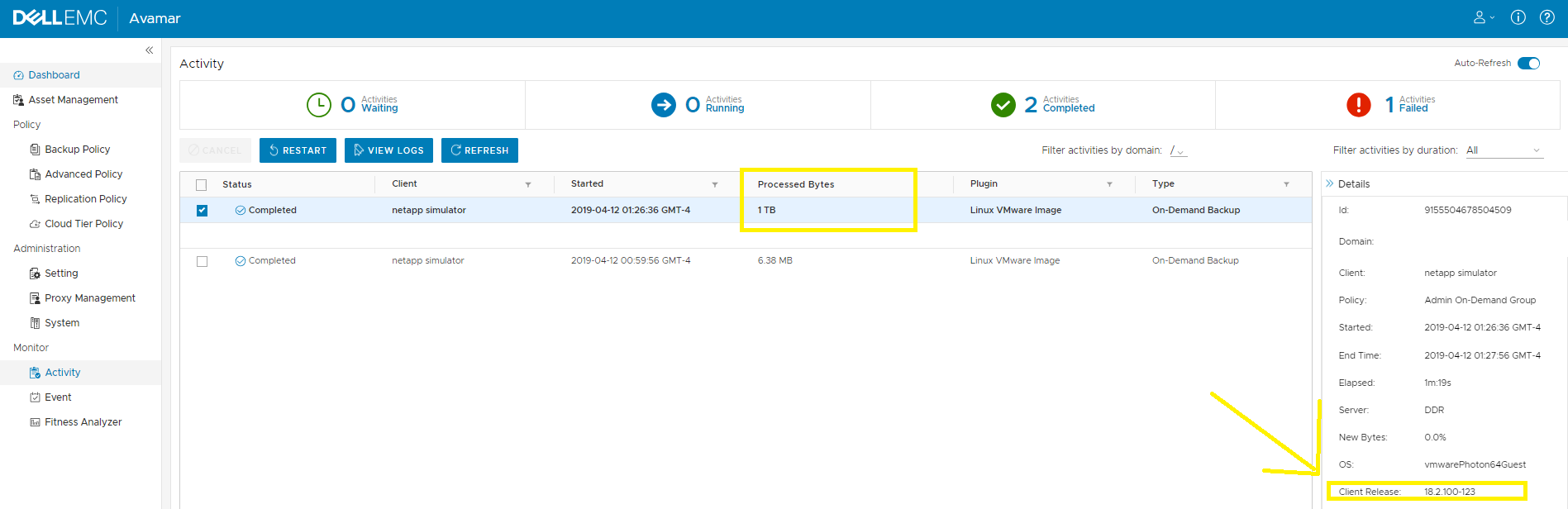The image size is (1568, 509).
Task: Collapse the sidebar with the double chevron
Action: tap(150, 50)
